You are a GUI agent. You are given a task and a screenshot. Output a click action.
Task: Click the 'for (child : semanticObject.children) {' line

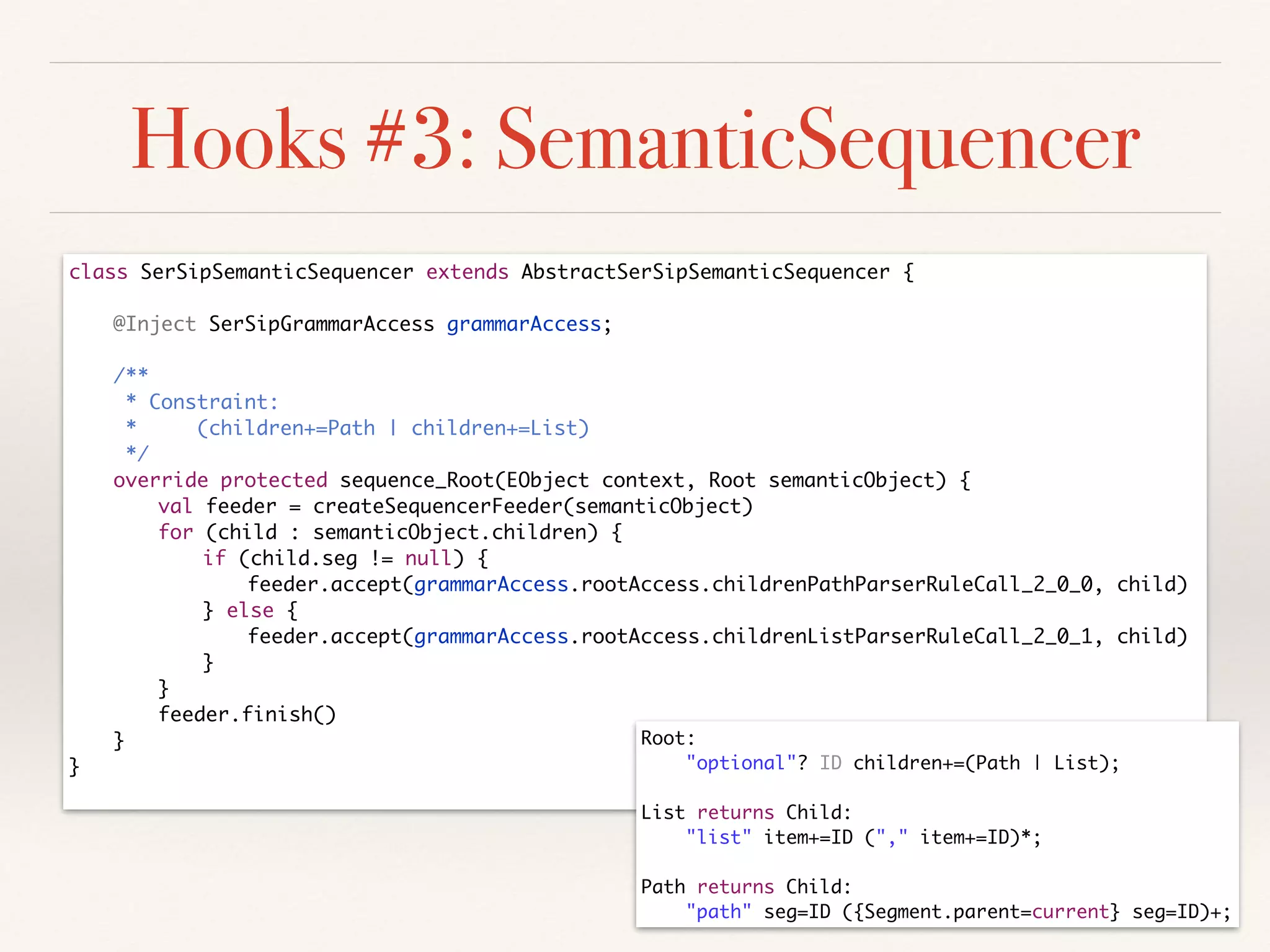[x=390, y=532]
